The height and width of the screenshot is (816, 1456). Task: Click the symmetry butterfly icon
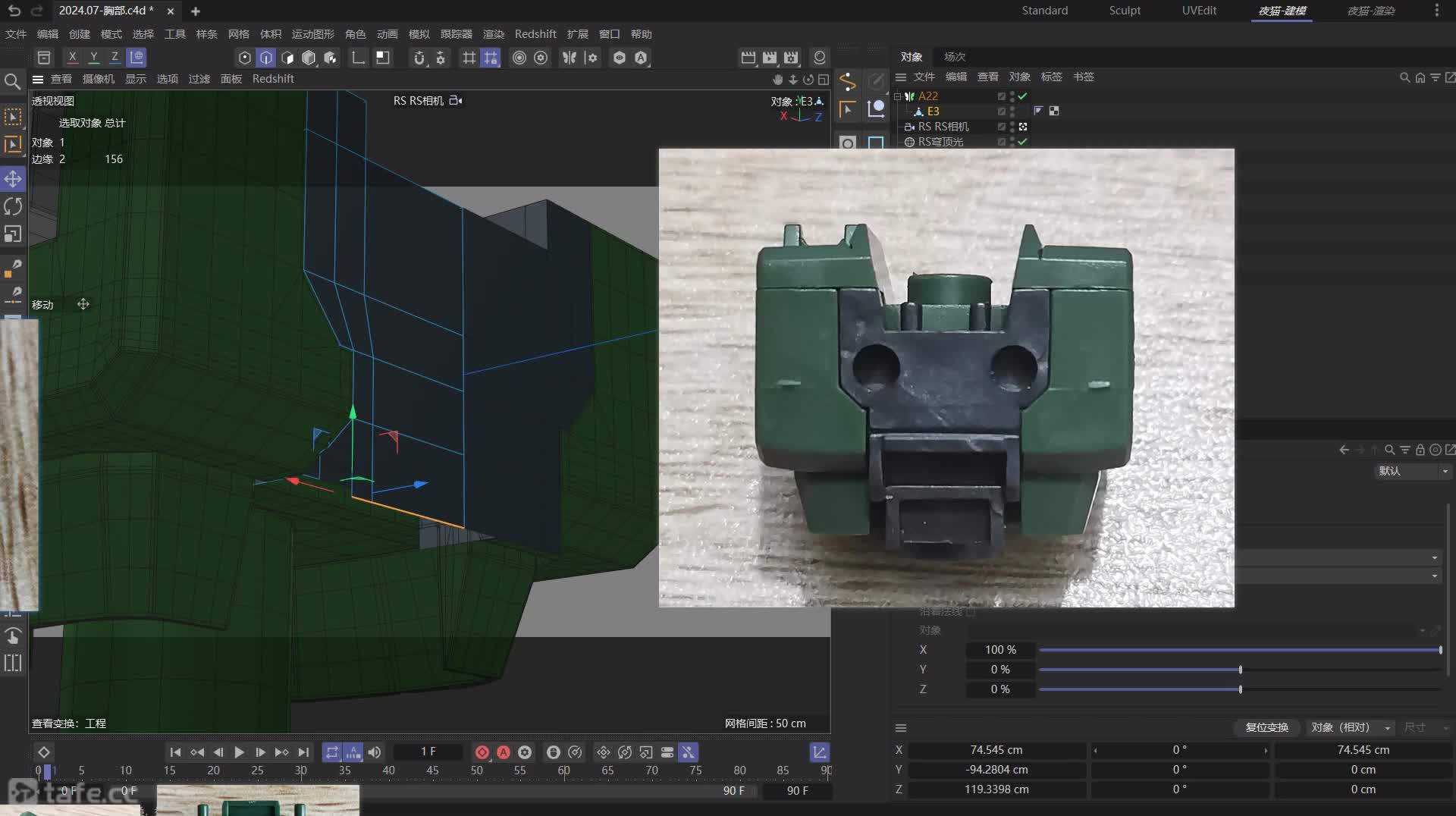click(x=569, y=58)
